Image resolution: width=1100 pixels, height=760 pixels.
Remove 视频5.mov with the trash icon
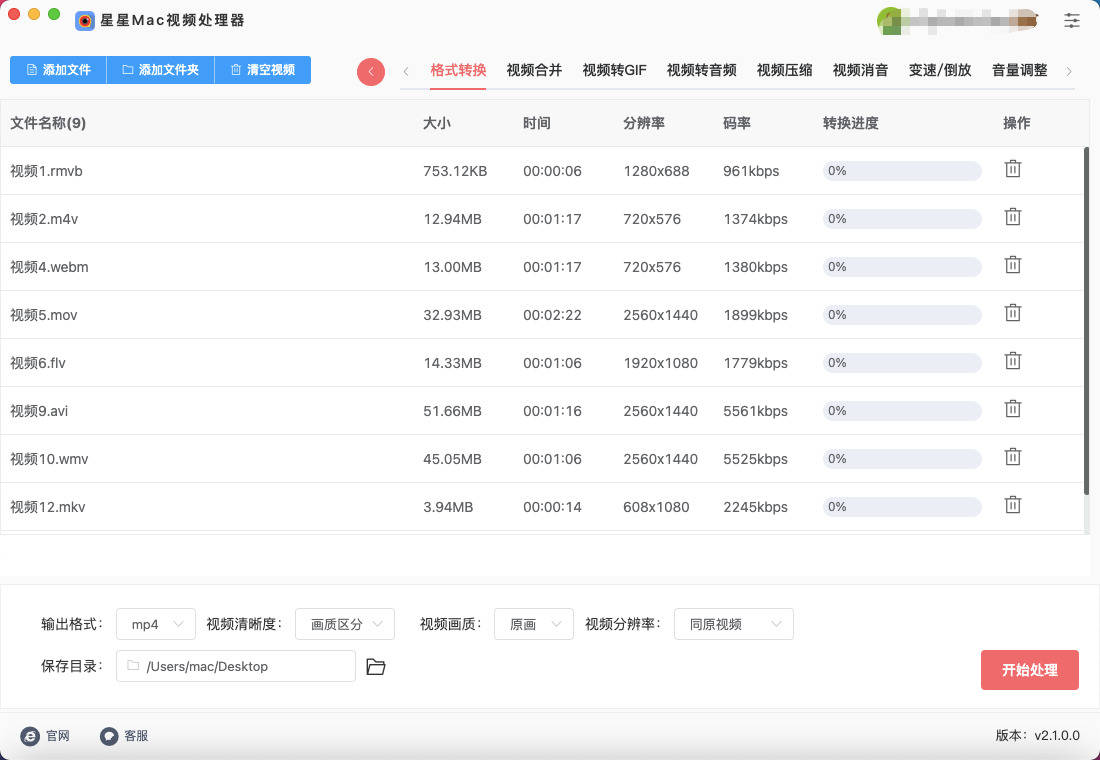click(1012, 314)
